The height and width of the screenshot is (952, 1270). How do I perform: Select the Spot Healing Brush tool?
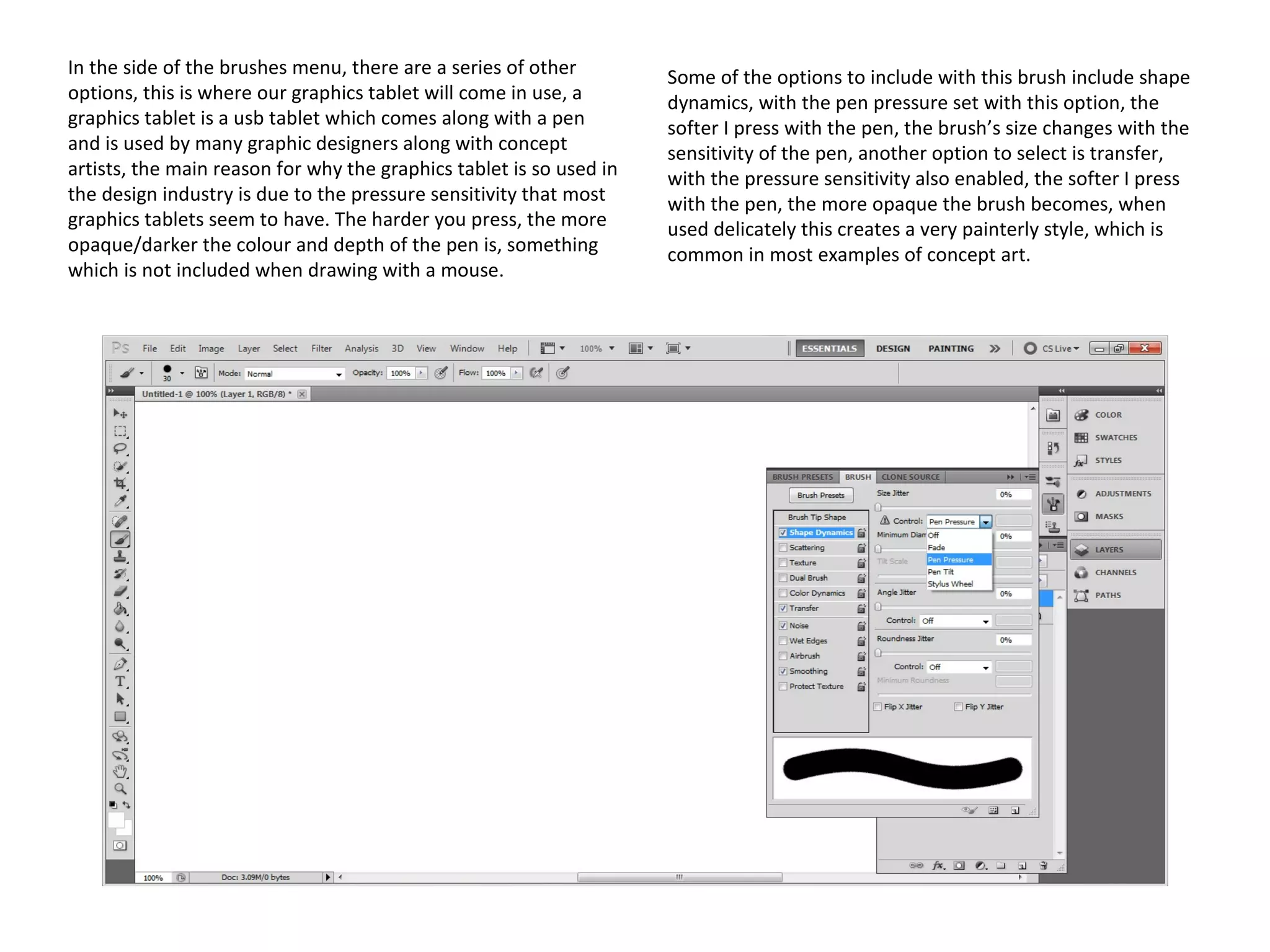[x=120, y=521]
